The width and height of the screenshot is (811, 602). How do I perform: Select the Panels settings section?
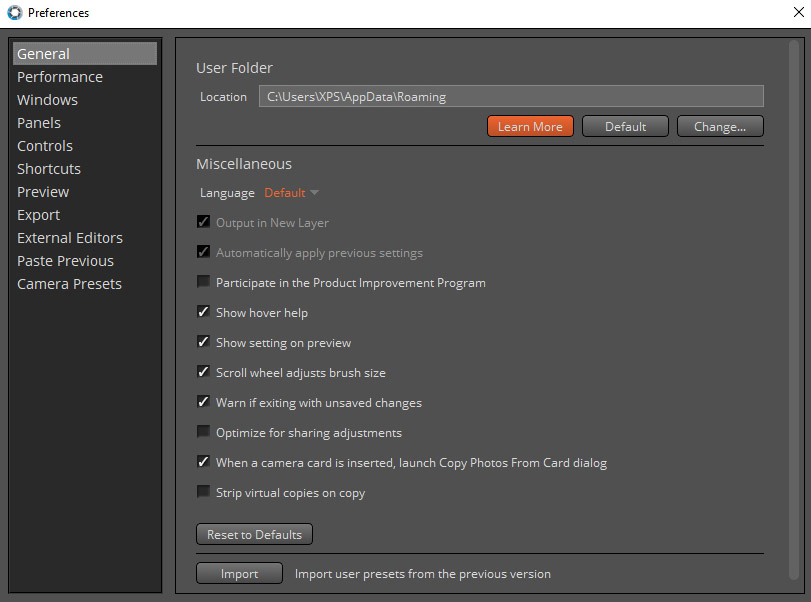tap(38, 122)
